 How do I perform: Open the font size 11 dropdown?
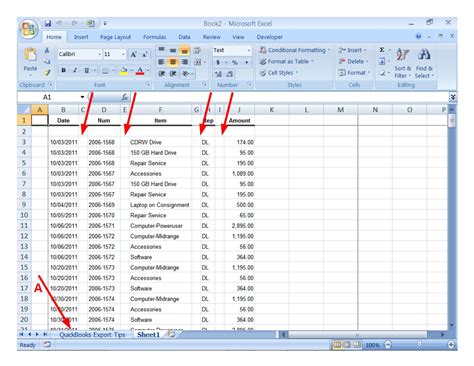point(123,54)
